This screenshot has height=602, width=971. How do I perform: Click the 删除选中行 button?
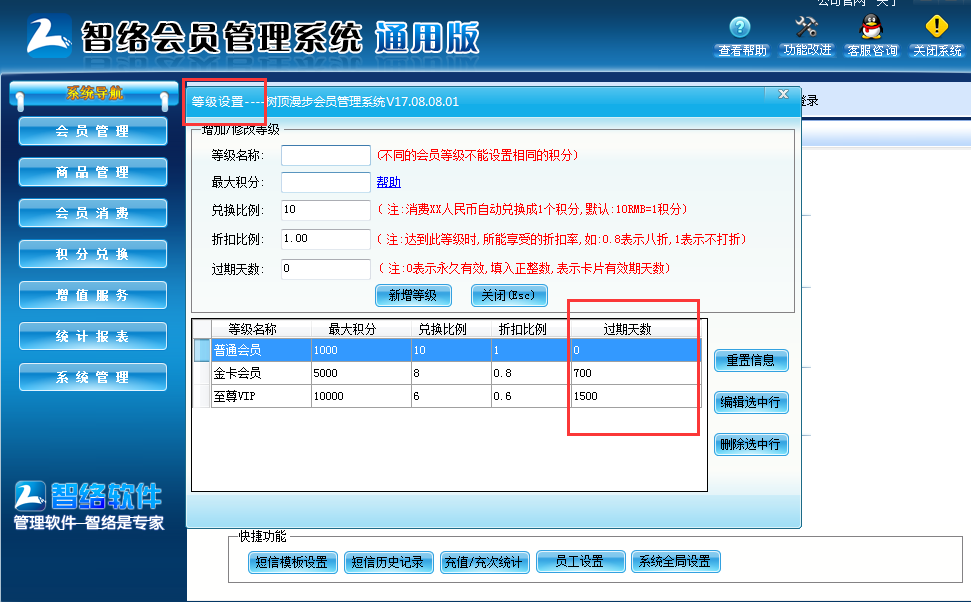751,445
